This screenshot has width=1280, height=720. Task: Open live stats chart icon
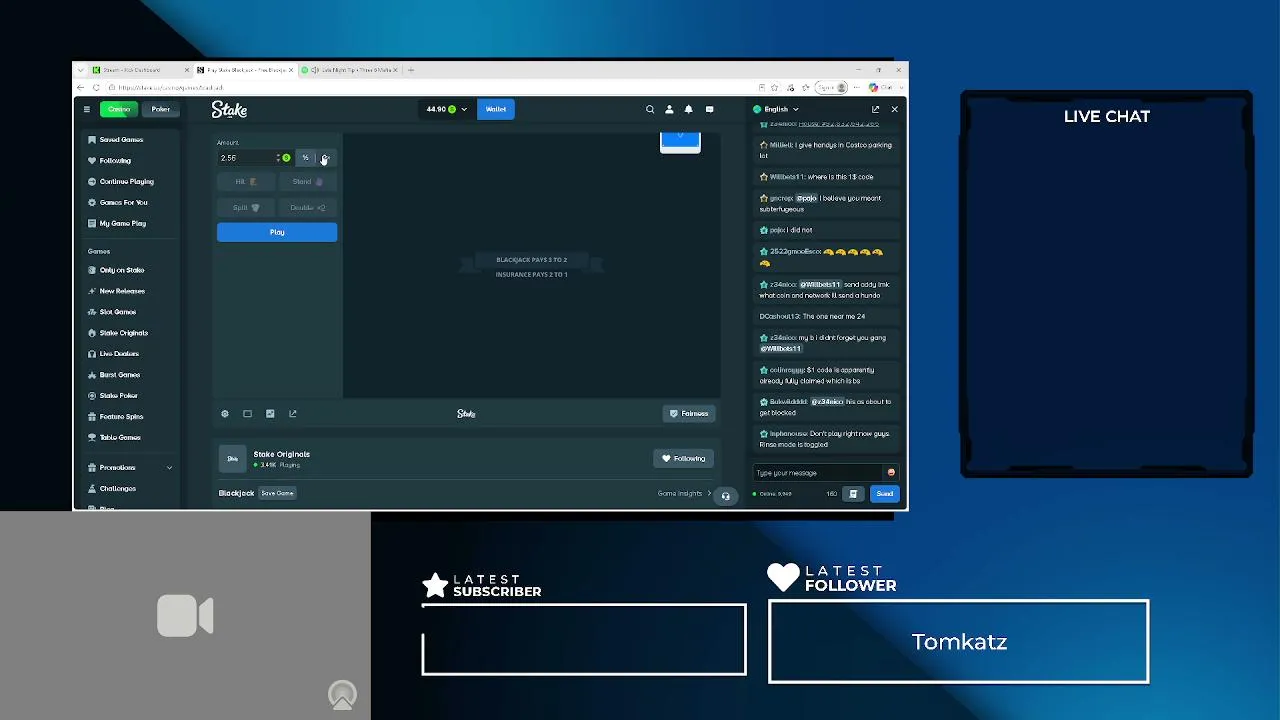tap(270, 414)
